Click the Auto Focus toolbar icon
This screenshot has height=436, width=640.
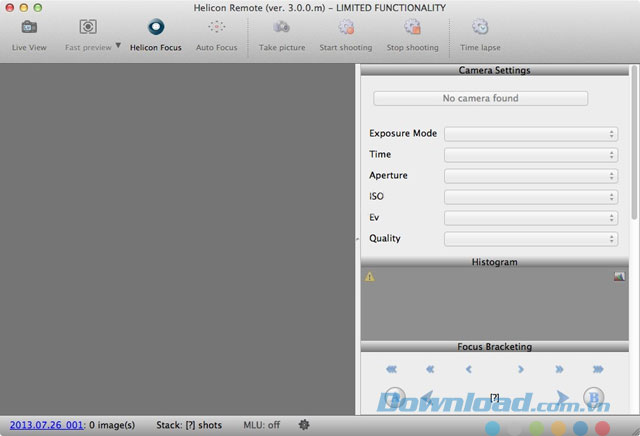pos(217,27)
